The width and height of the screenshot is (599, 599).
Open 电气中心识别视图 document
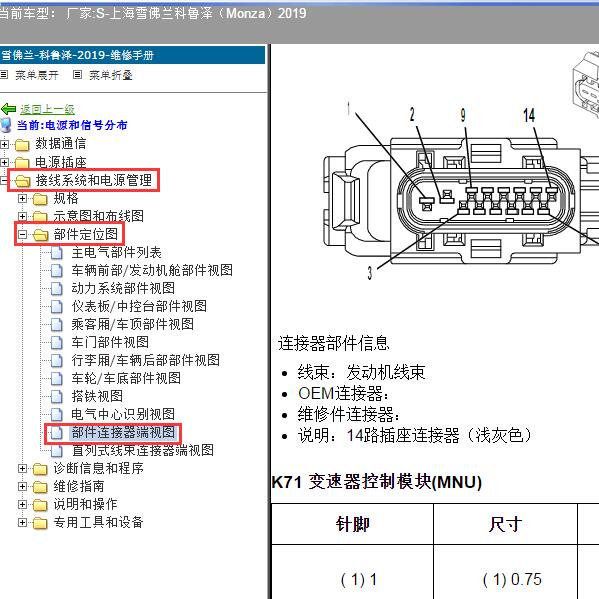[123, 414]
